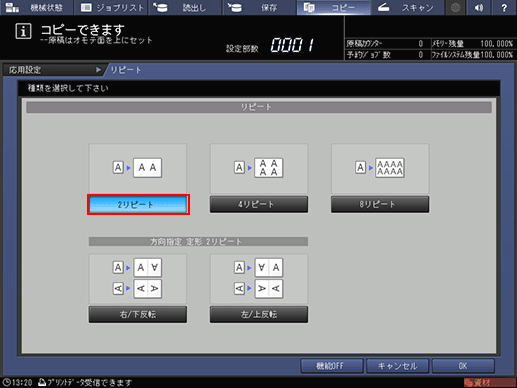Image resolution: width=517 pixels, height=388 pixels.
Task: Open the ジョブリスト job list tab
Action: [111, 7]
